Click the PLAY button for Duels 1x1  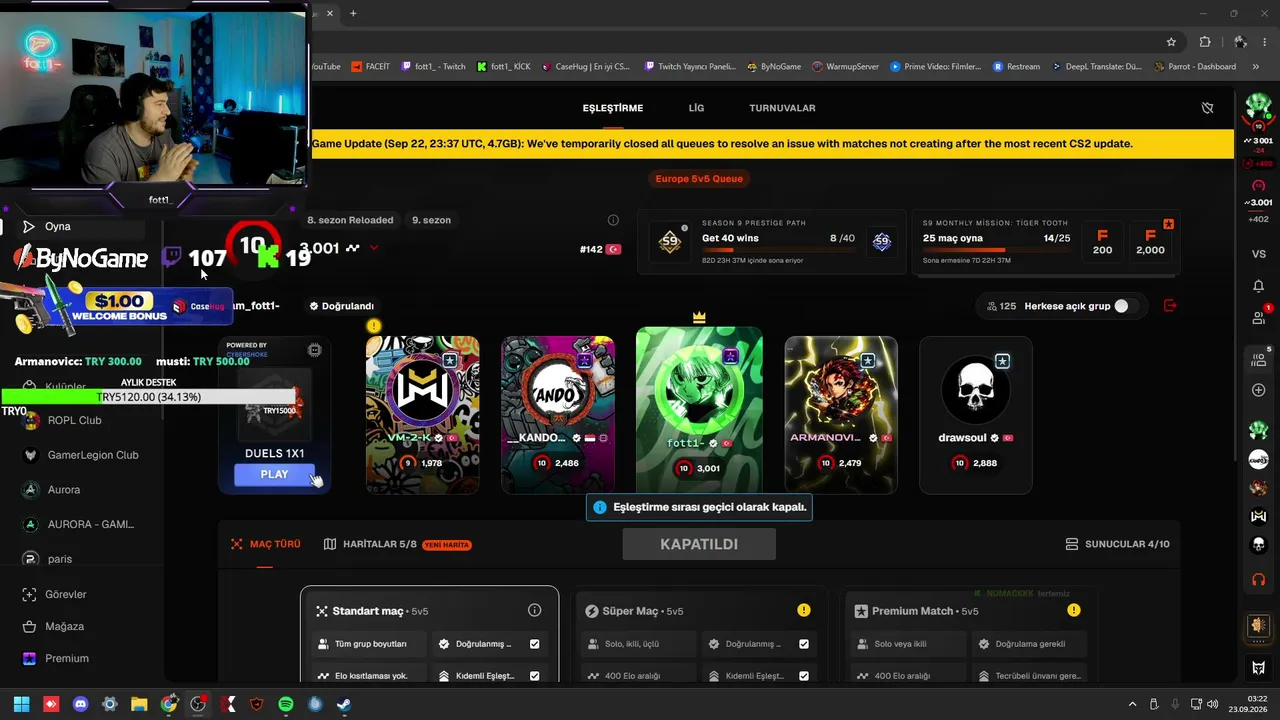pyautogui.click(x=274, y=475)
